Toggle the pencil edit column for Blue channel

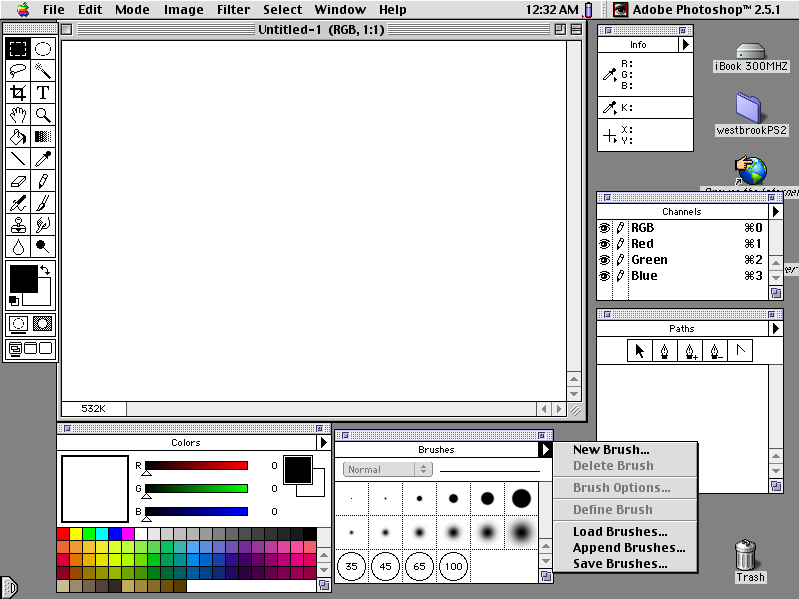[620, 276]
